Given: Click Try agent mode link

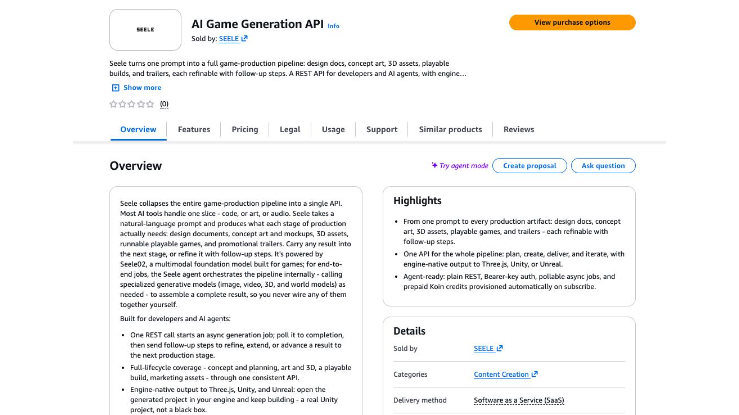Looking at the screenshot, I should [464, 166].
